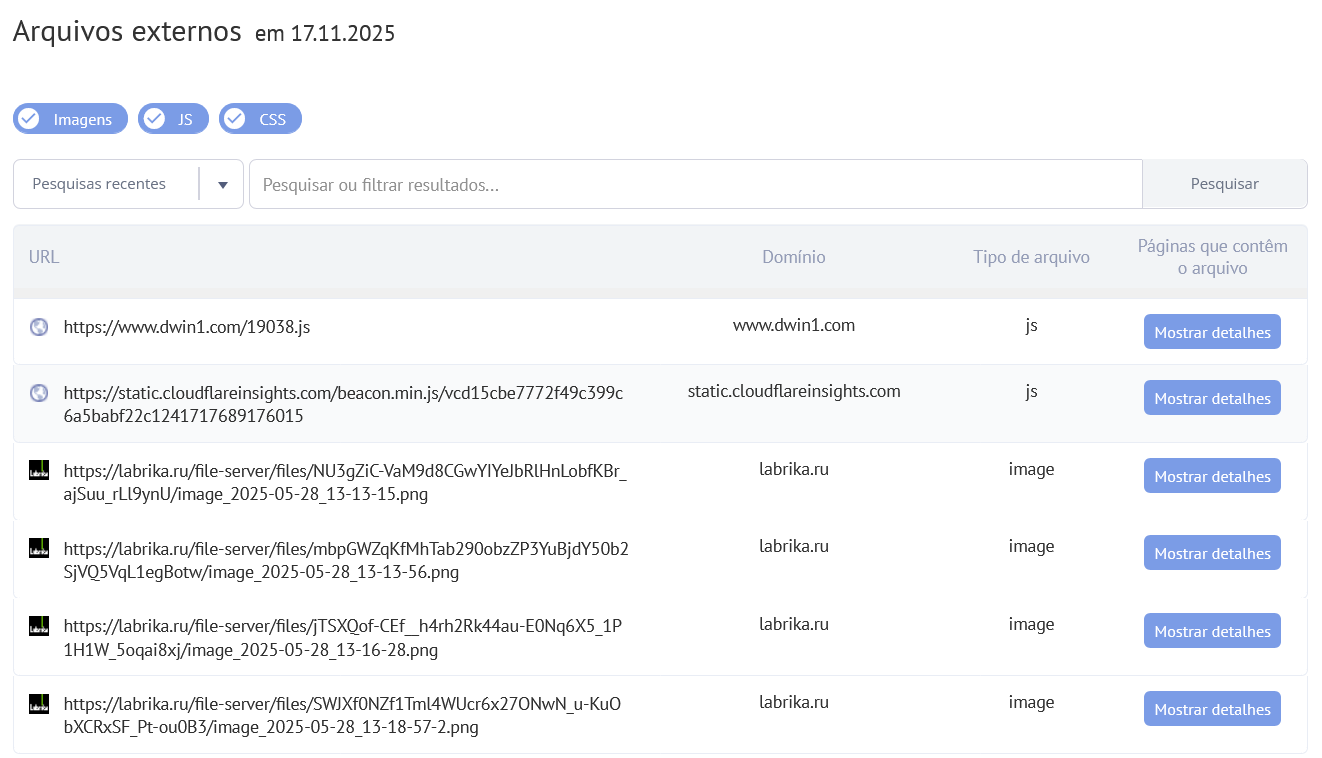Click the globe icon beside the dwin1.com script
This screenshot has width=1322, height=758.
coord(38,326)
